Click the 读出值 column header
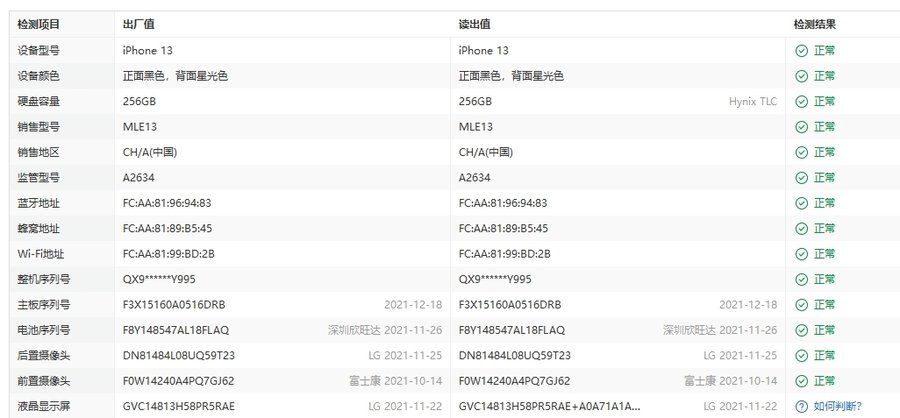This screenshot has height=418, width=900. 474,25
